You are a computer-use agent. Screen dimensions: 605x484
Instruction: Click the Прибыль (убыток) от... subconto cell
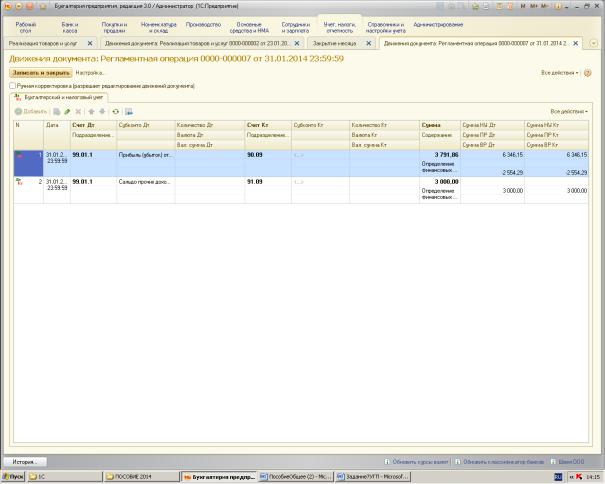tap(146, 155)
